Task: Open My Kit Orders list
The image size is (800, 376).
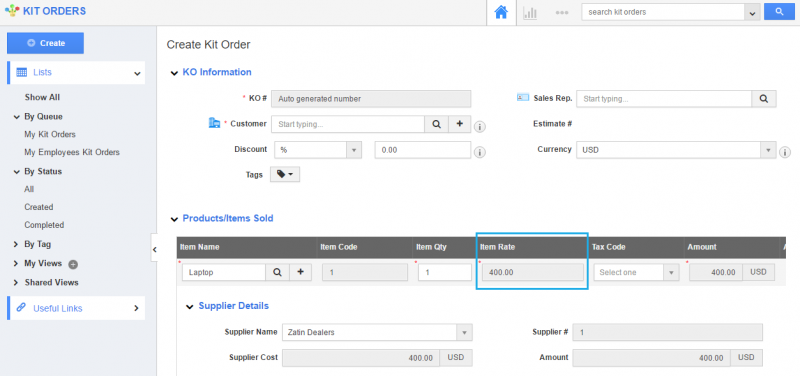Action: (x=50, y=135)
